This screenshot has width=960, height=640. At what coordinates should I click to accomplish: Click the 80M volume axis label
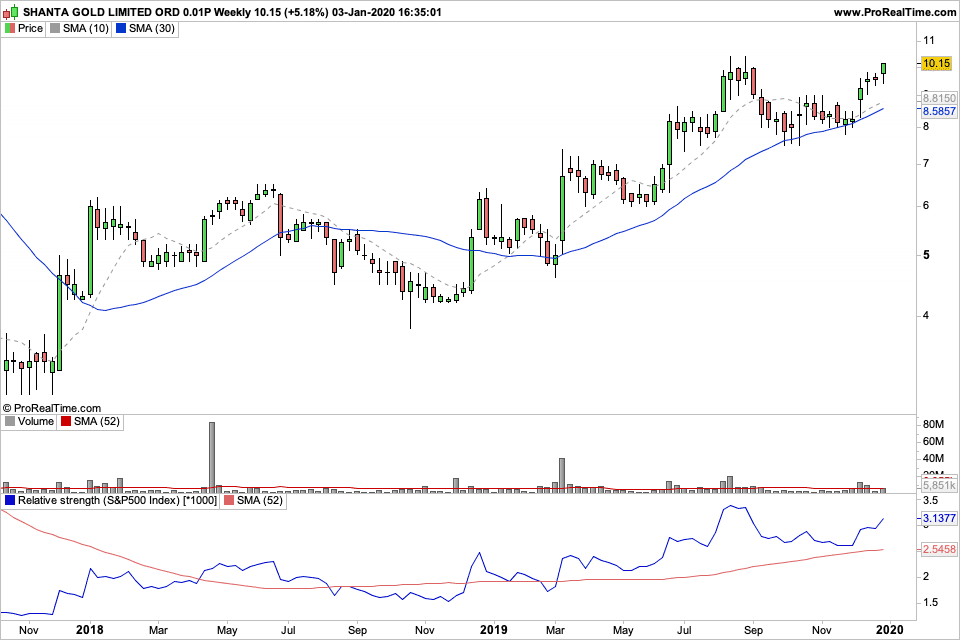click(933, 424)
